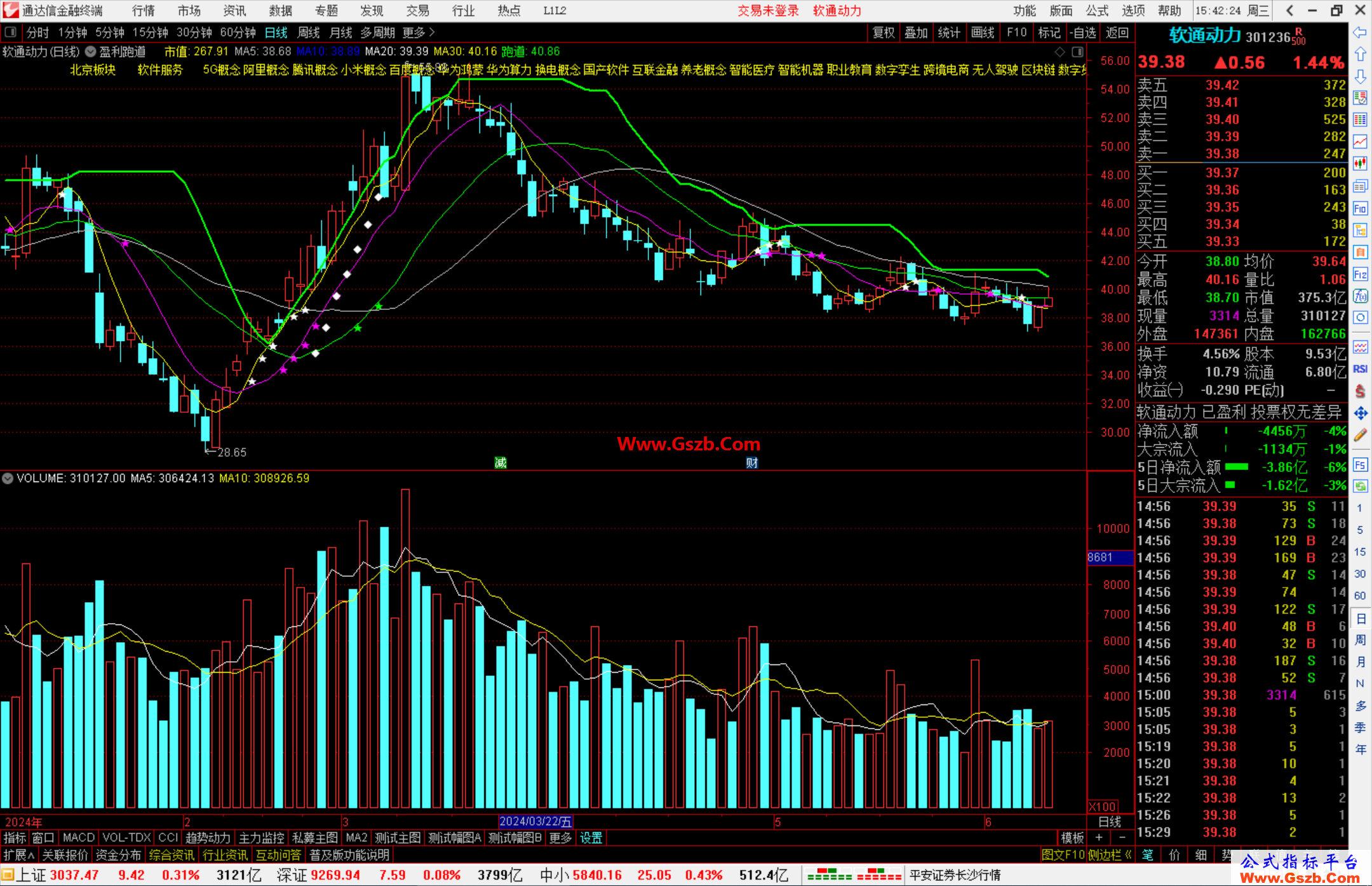
Task: Select the 价 tab under the tick list
Action: click(x=1174, y=855)
